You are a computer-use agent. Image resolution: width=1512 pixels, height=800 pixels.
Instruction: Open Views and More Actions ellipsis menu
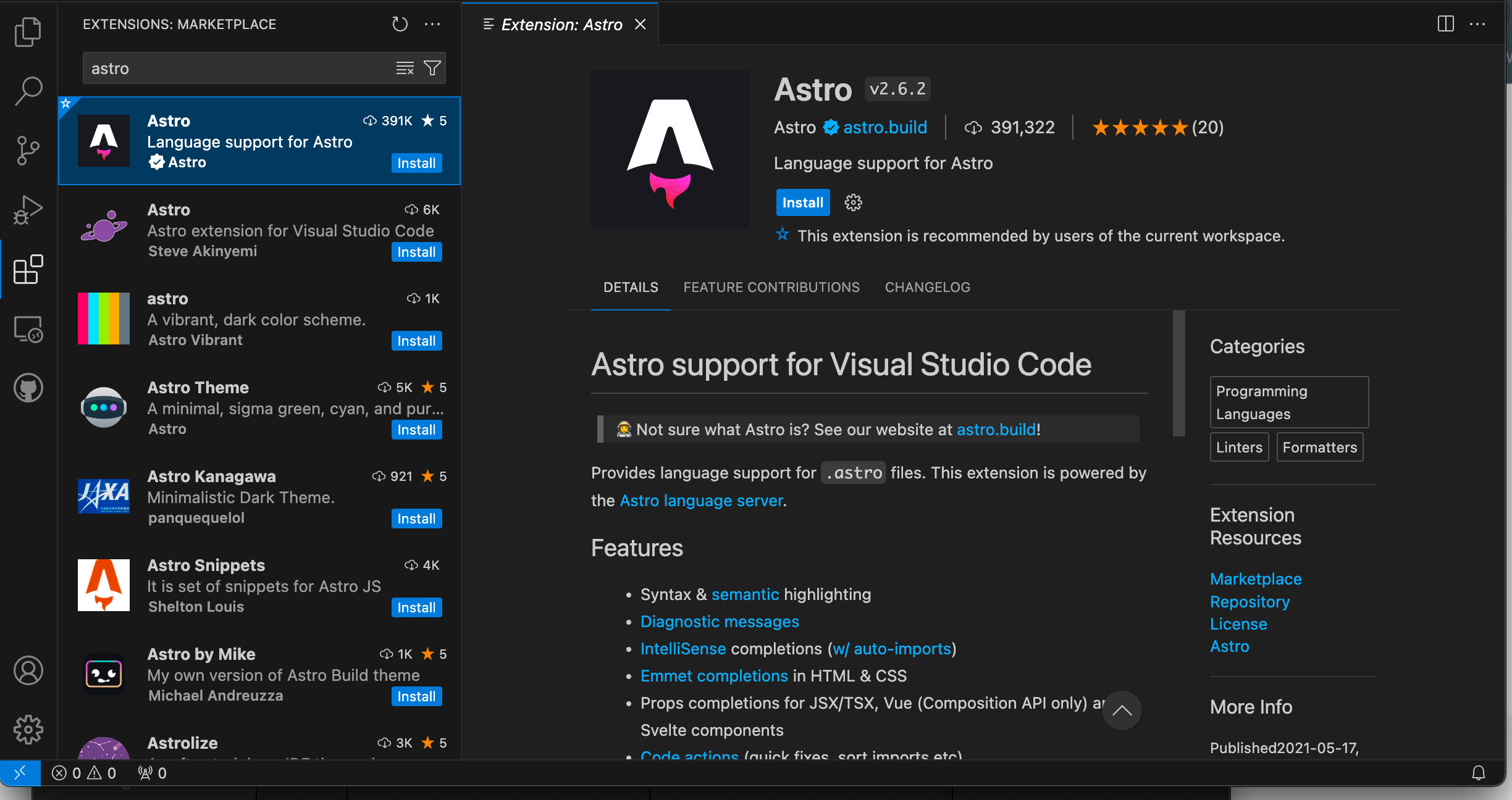click(432, 24)
